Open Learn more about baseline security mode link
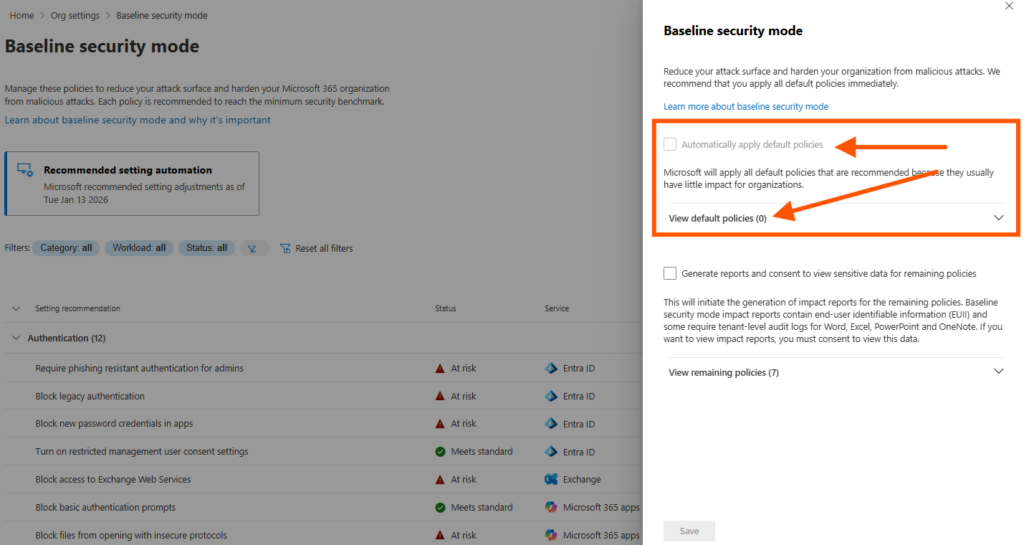Viewport: 1024px width, 545px height. pyautogui.click(x=746, y=106)
